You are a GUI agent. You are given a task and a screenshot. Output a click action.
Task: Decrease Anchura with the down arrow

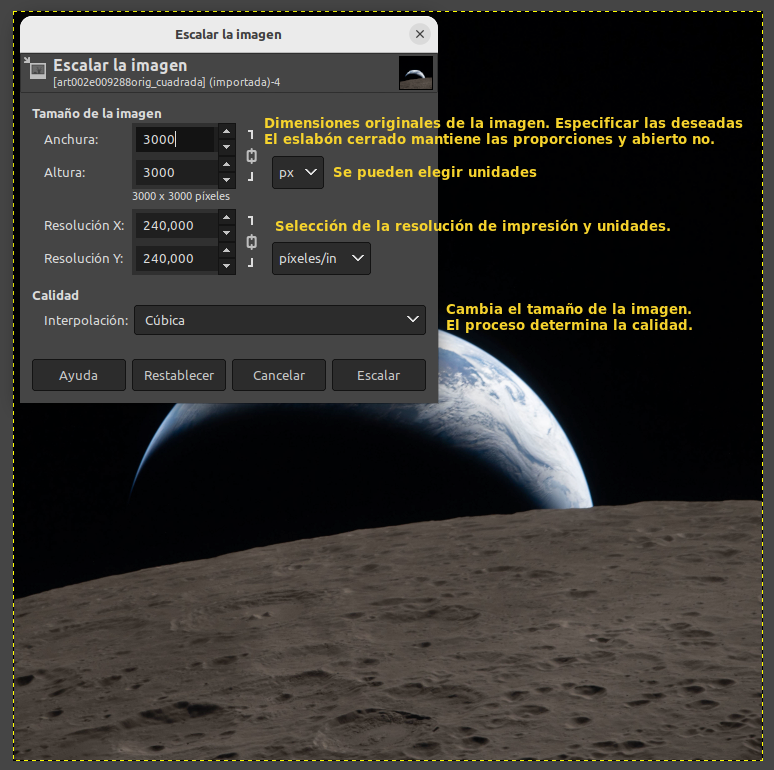(227, 147)
